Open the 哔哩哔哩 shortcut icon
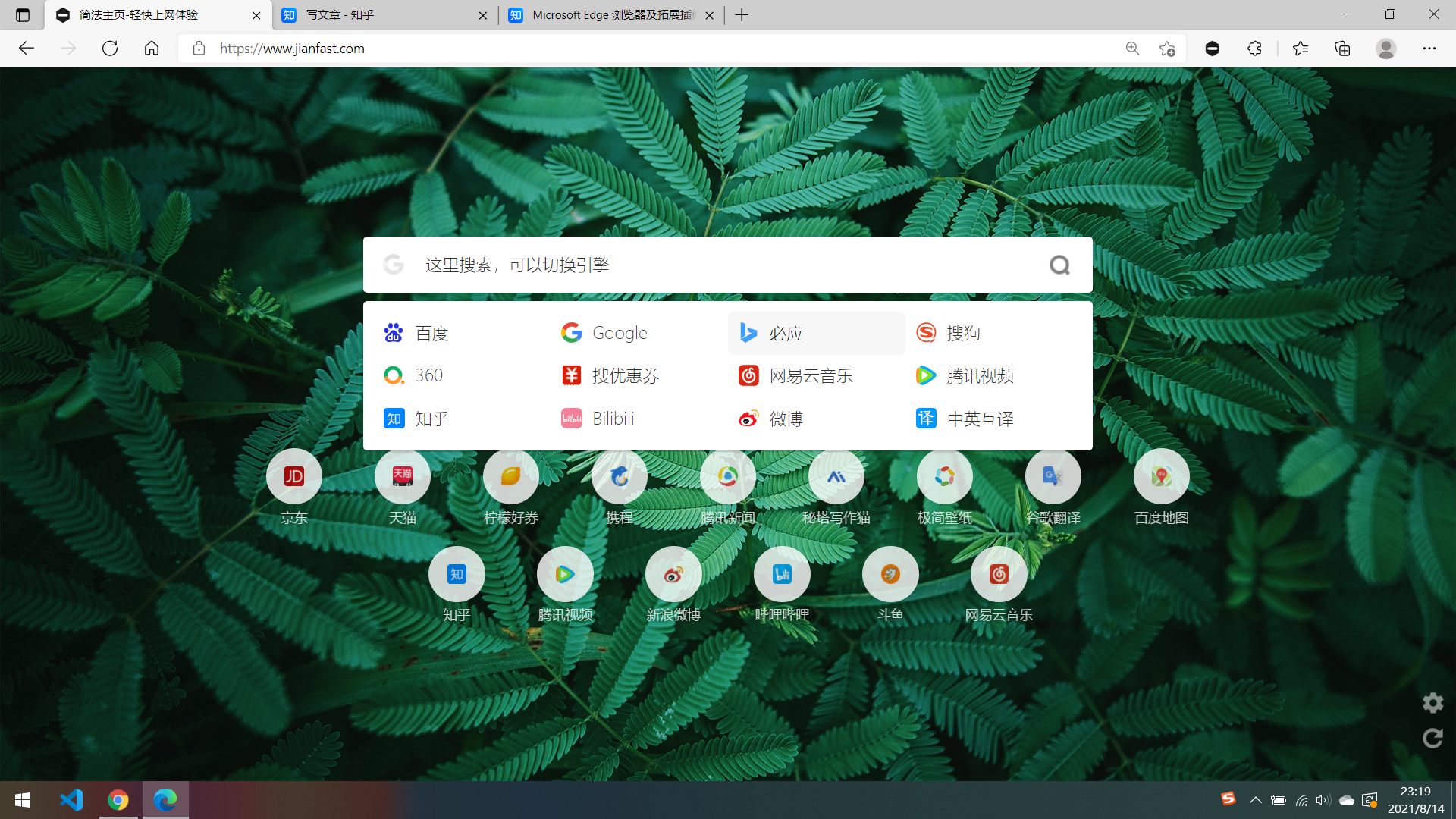This screenshot has height=819, width=1456. point(782,574)
